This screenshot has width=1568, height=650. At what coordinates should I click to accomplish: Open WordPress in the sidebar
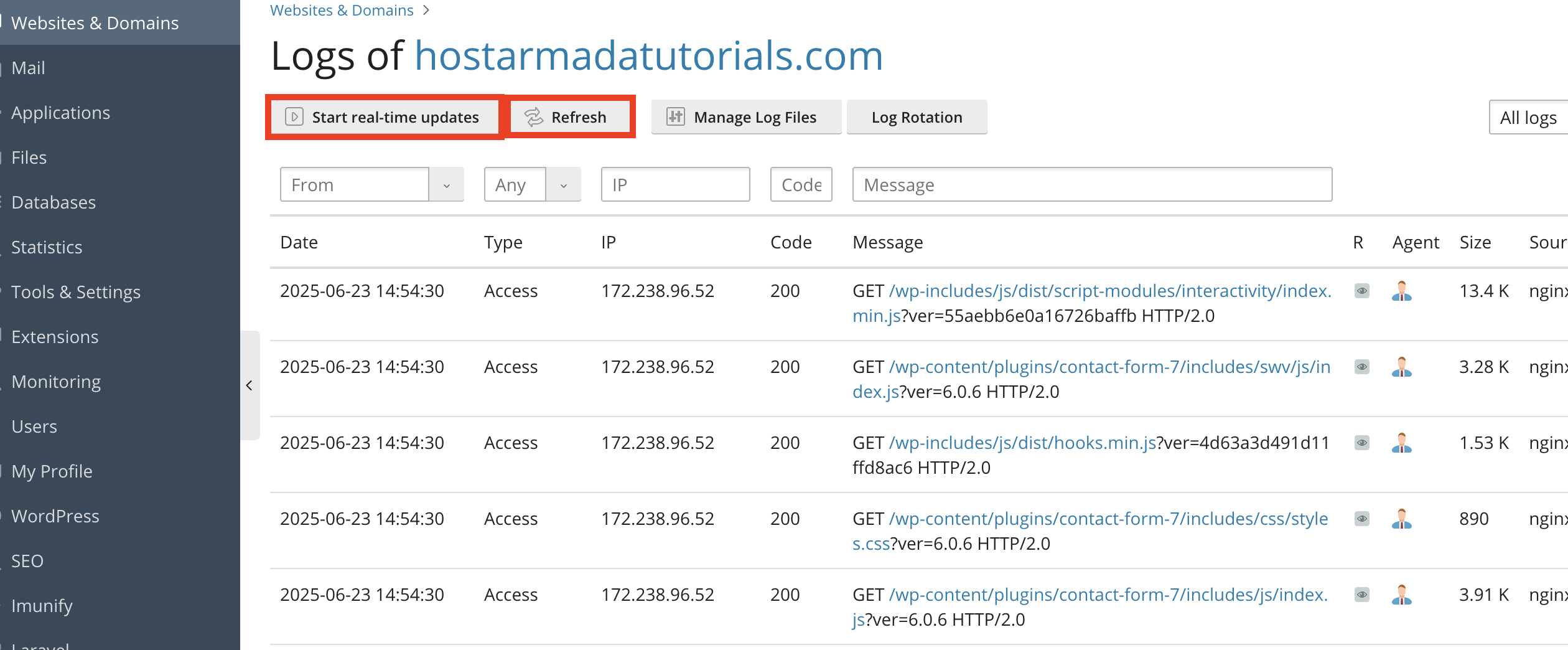[x=120, y=516]
